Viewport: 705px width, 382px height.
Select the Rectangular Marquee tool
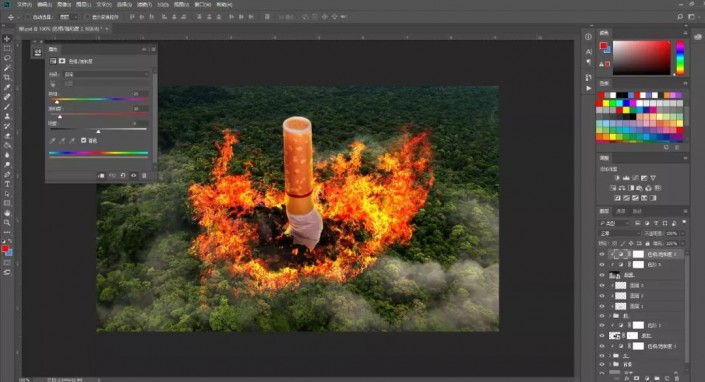[7, 49]
